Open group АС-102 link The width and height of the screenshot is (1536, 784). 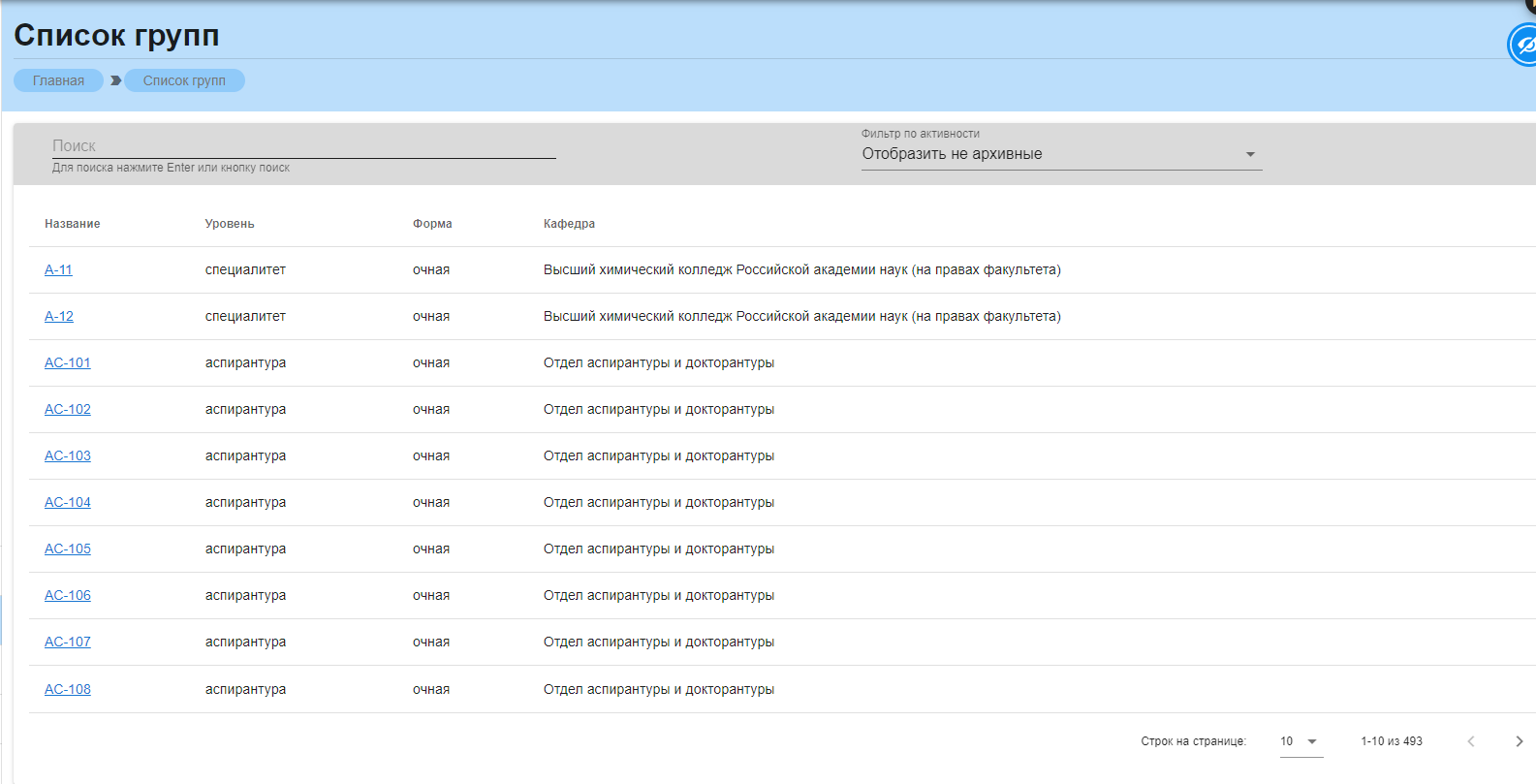click(x=68, y=410)
